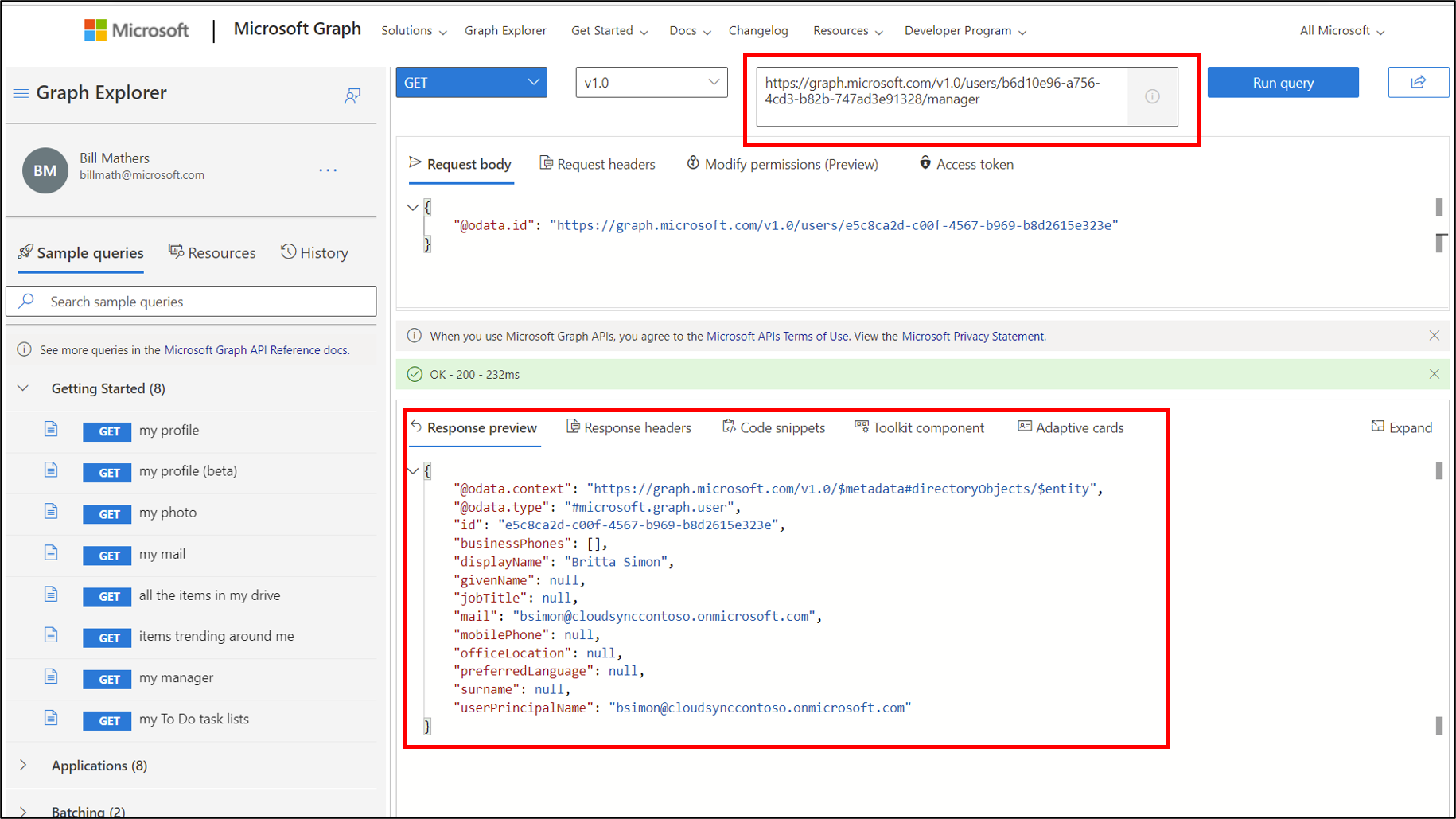Screen dimensions: 1456x819
Task: Open the Code snippets tab
Action: pyautogui.click(x=774, y=427)
